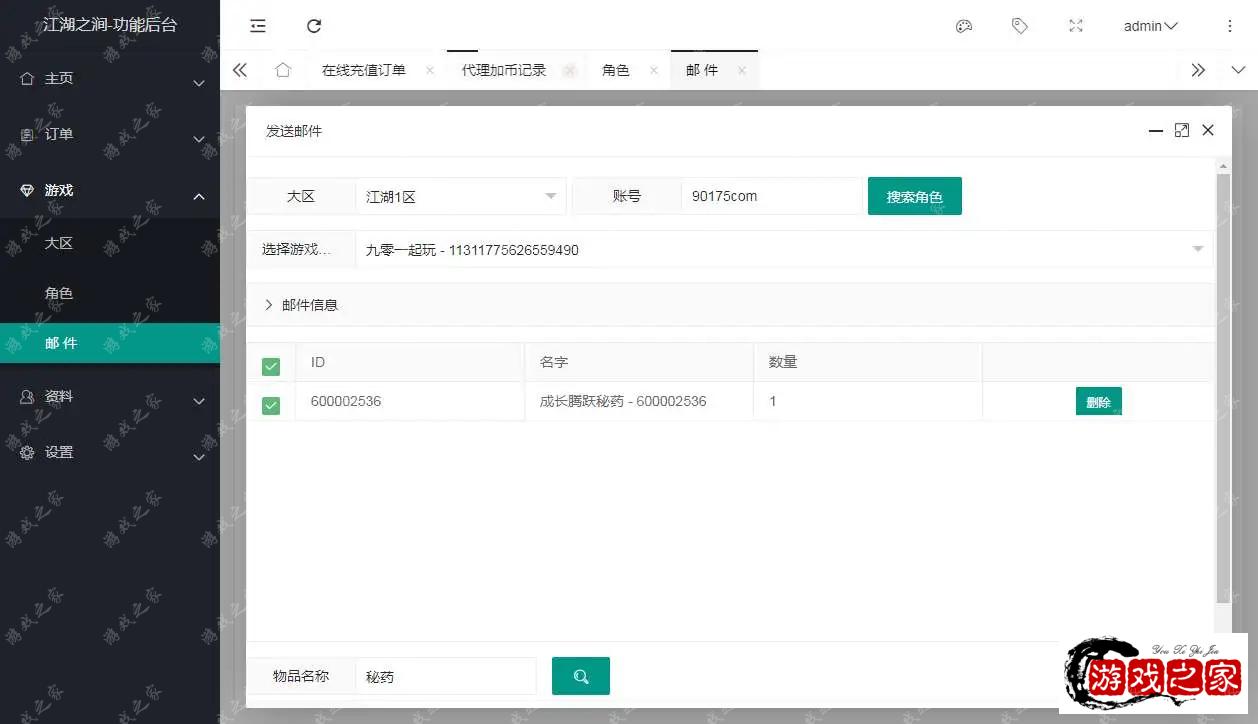Open the 角色 sidebar menu item
The image size is (1258, 724).
coord(59,293)
